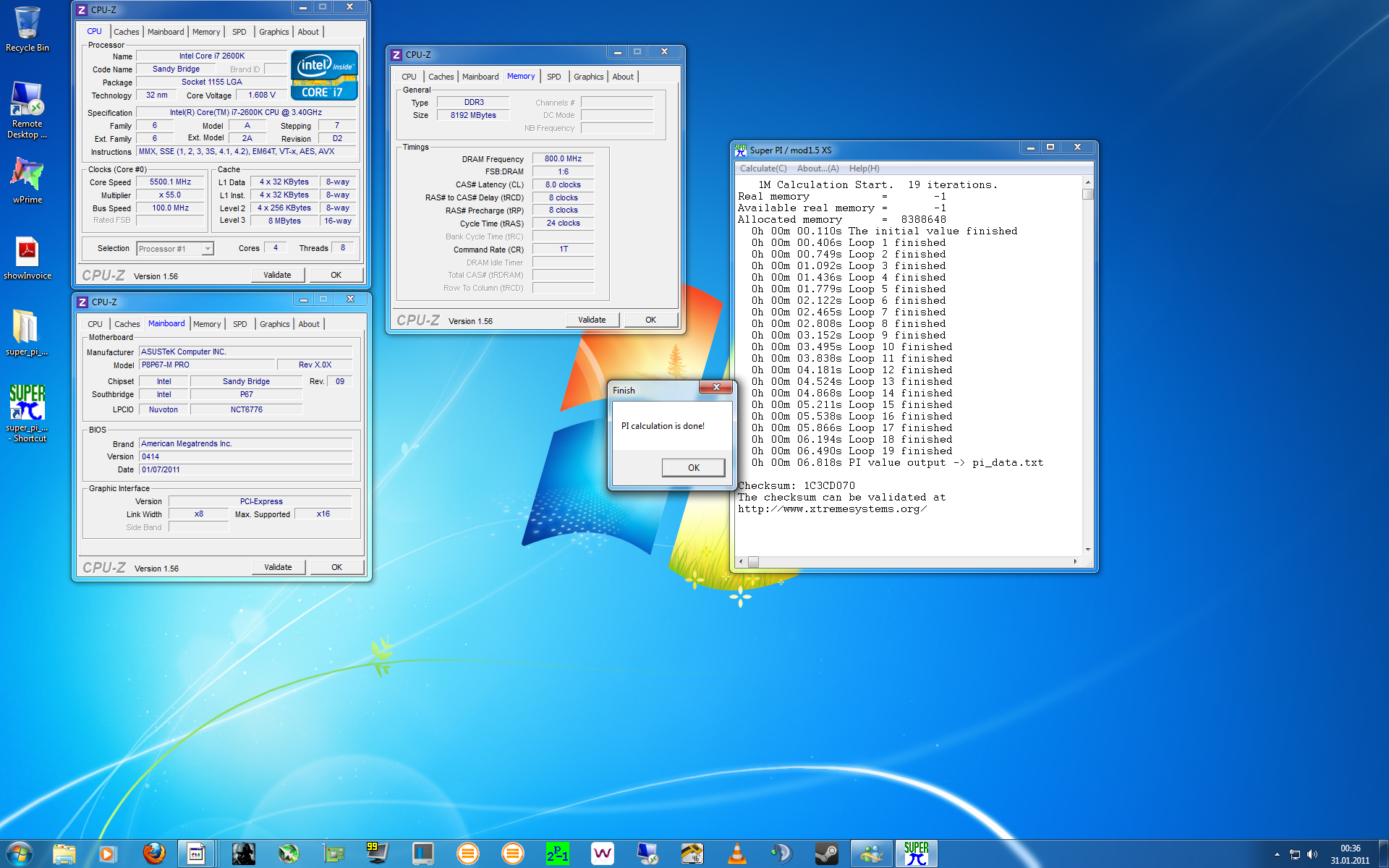Open Help(H) menu in Super PI
The height and width of the screenshot is (868, 1389).
864,169
